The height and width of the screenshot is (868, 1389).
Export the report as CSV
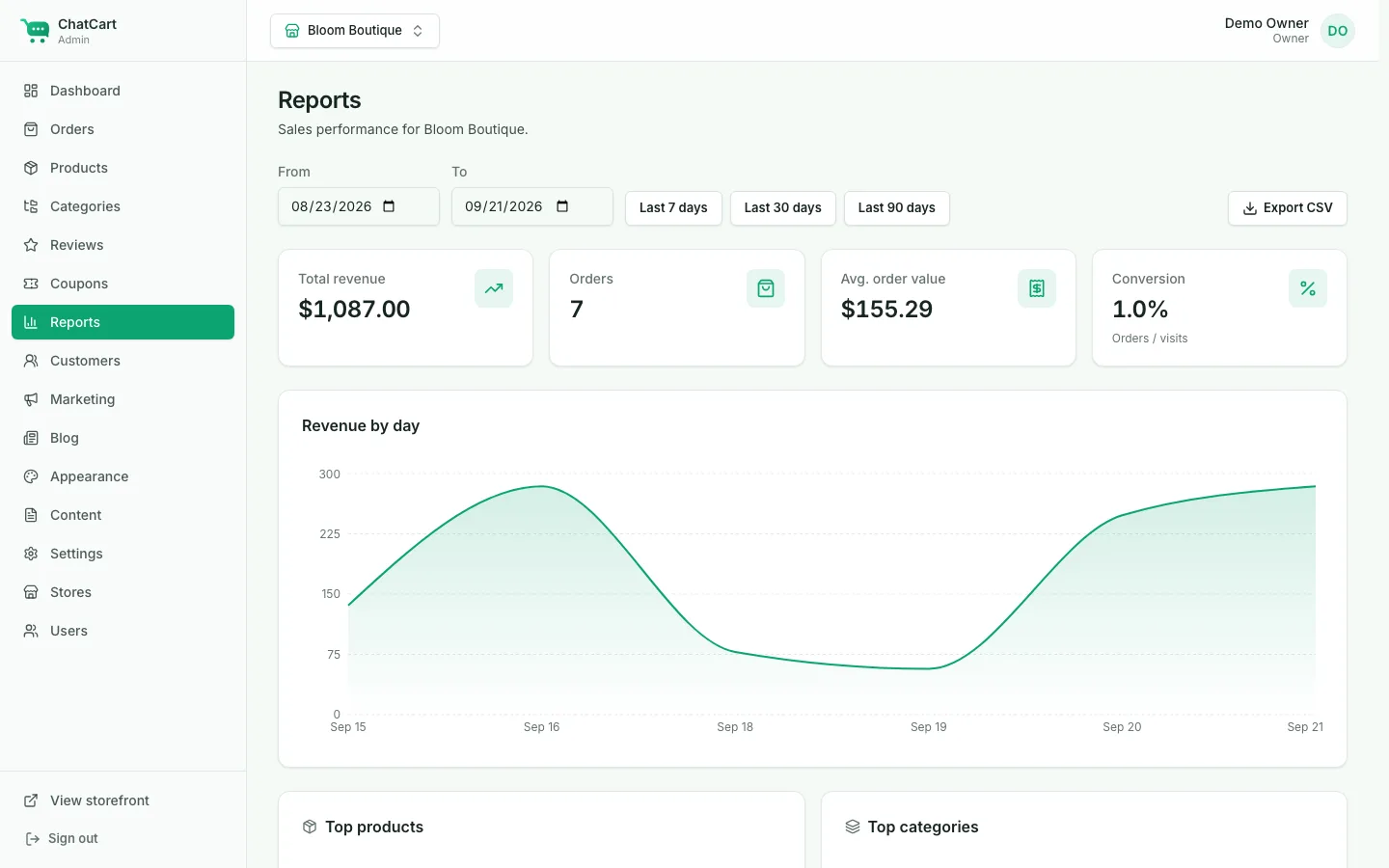click(x=1288, y=208)
